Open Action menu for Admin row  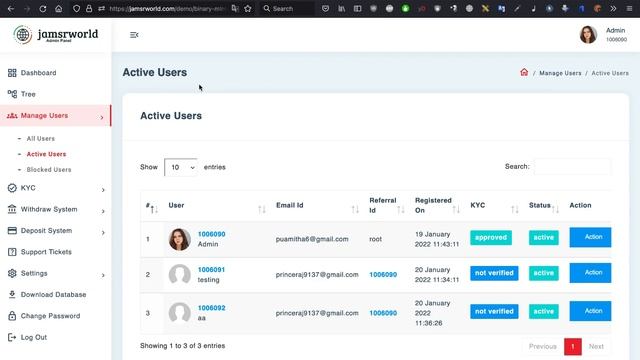590,237
